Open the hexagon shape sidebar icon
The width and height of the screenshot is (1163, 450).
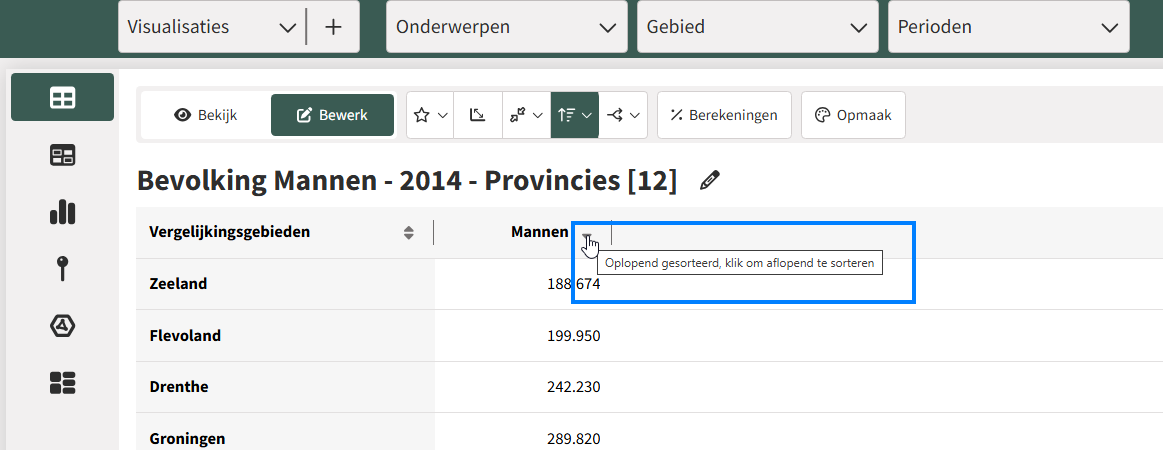(62, 325)
